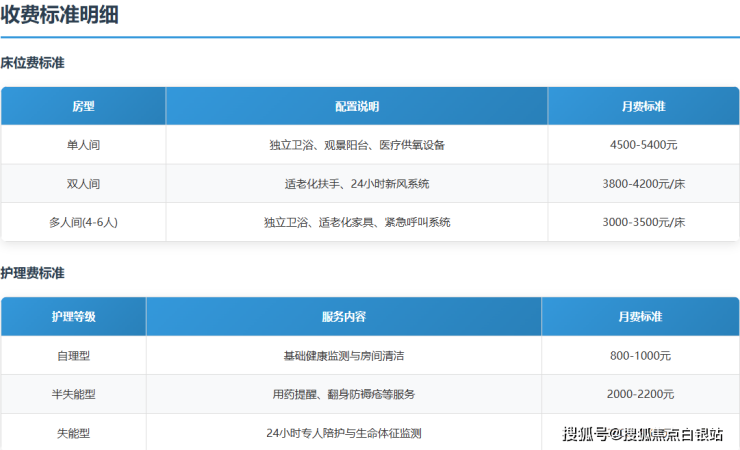Select the 半失能型 care level cell
This screenshot has width=740, height=450.
73,395
